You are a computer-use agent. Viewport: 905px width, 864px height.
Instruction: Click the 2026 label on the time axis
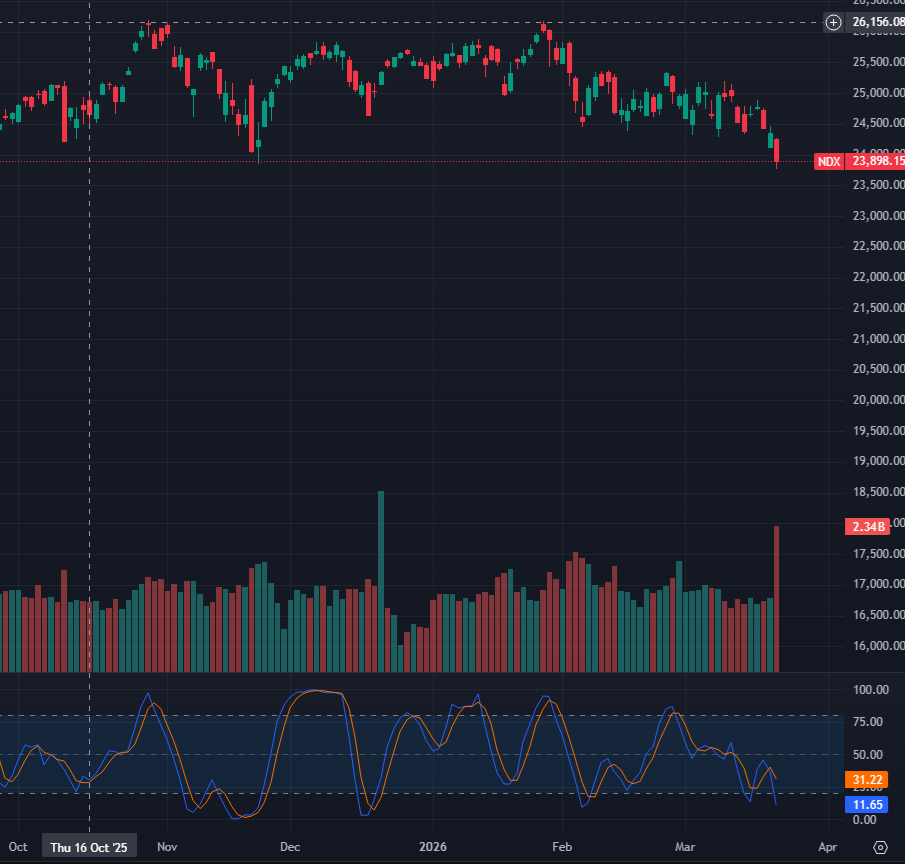click(x=433, y=847)
